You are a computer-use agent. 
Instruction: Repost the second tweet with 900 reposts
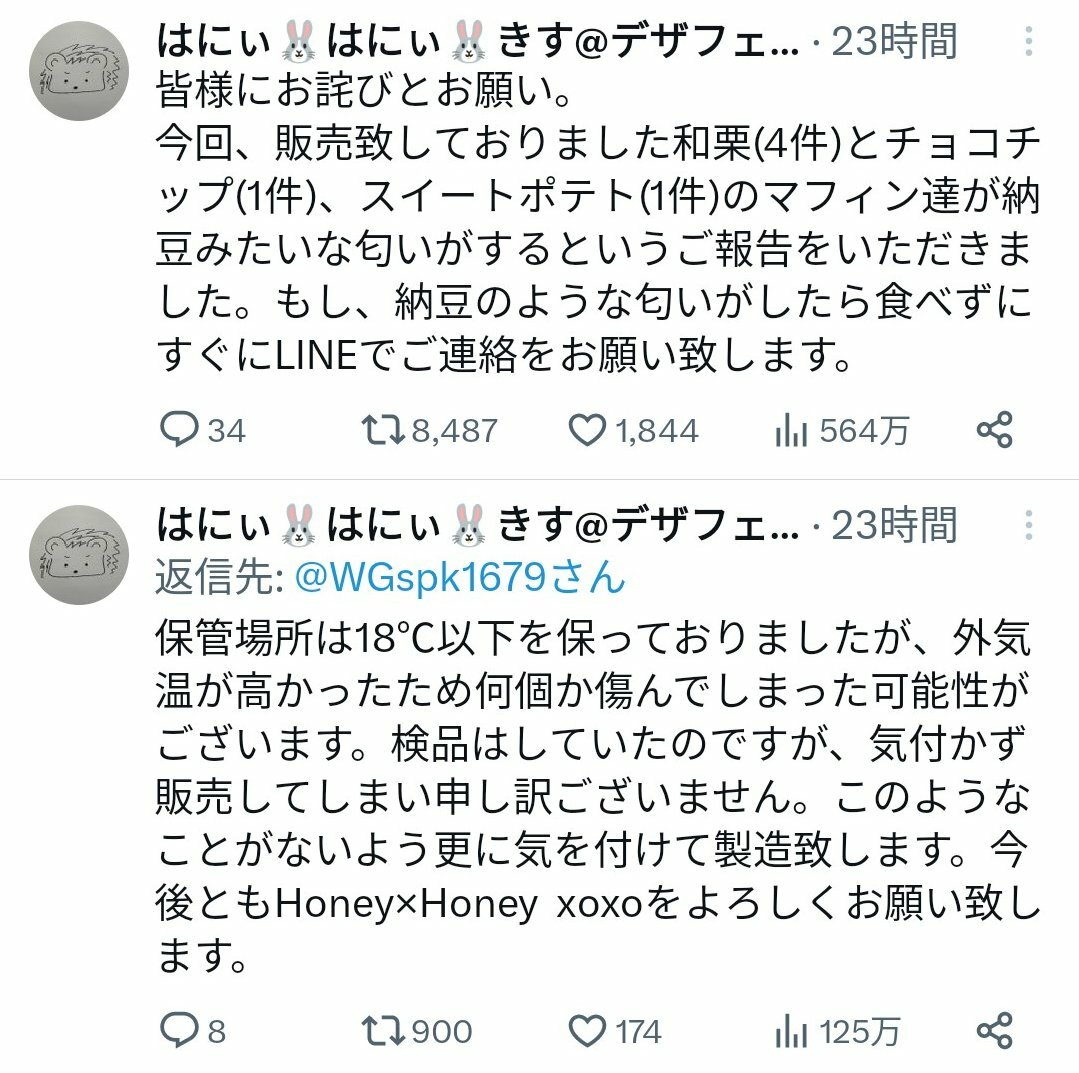pyautogui.click(x=417, y=1031)
